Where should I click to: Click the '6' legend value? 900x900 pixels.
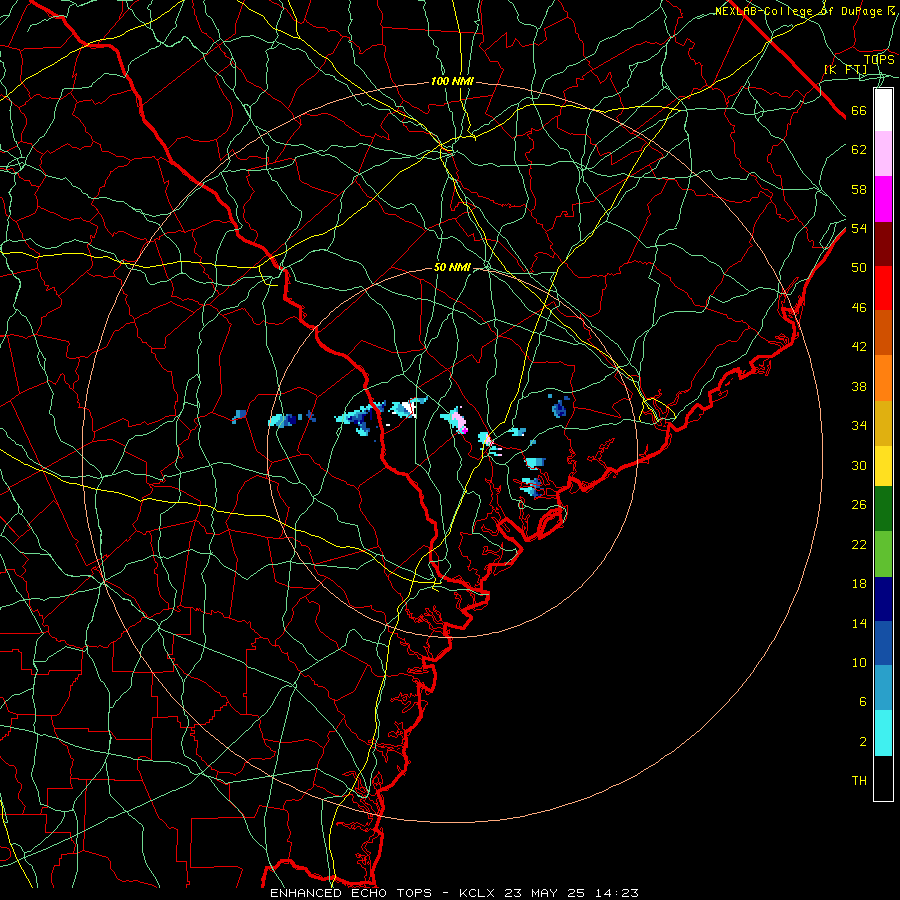click(862, 701)
